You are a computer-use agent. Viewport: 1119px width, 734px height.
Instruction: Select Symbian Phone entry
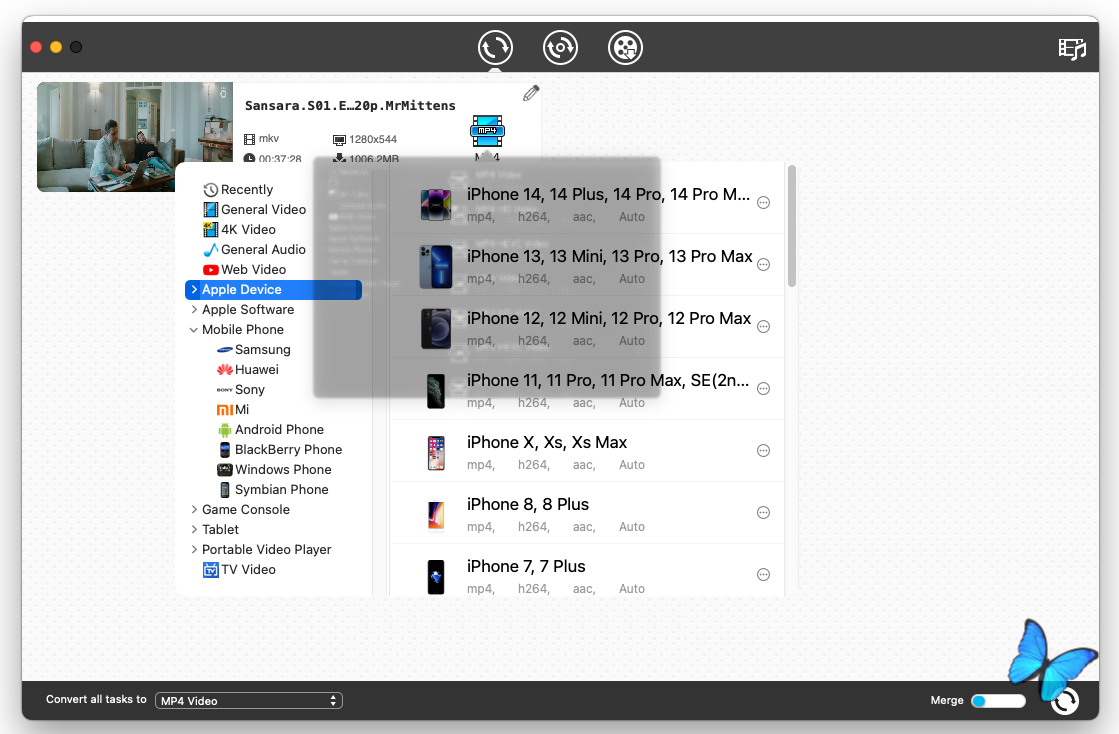273,489
